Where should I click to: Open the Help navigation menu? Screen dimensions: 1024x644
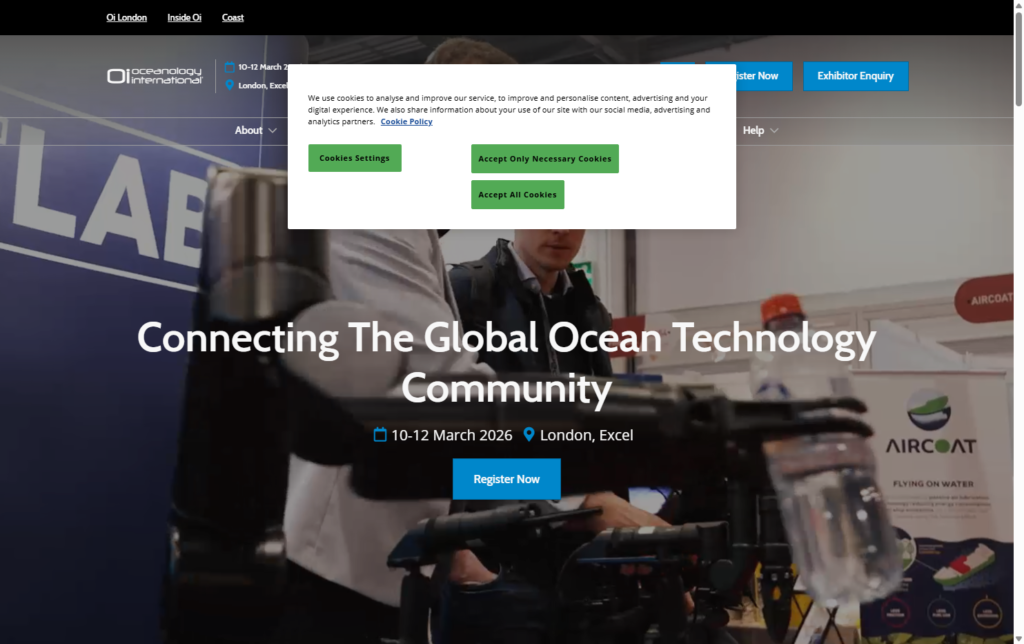[753, 131]
